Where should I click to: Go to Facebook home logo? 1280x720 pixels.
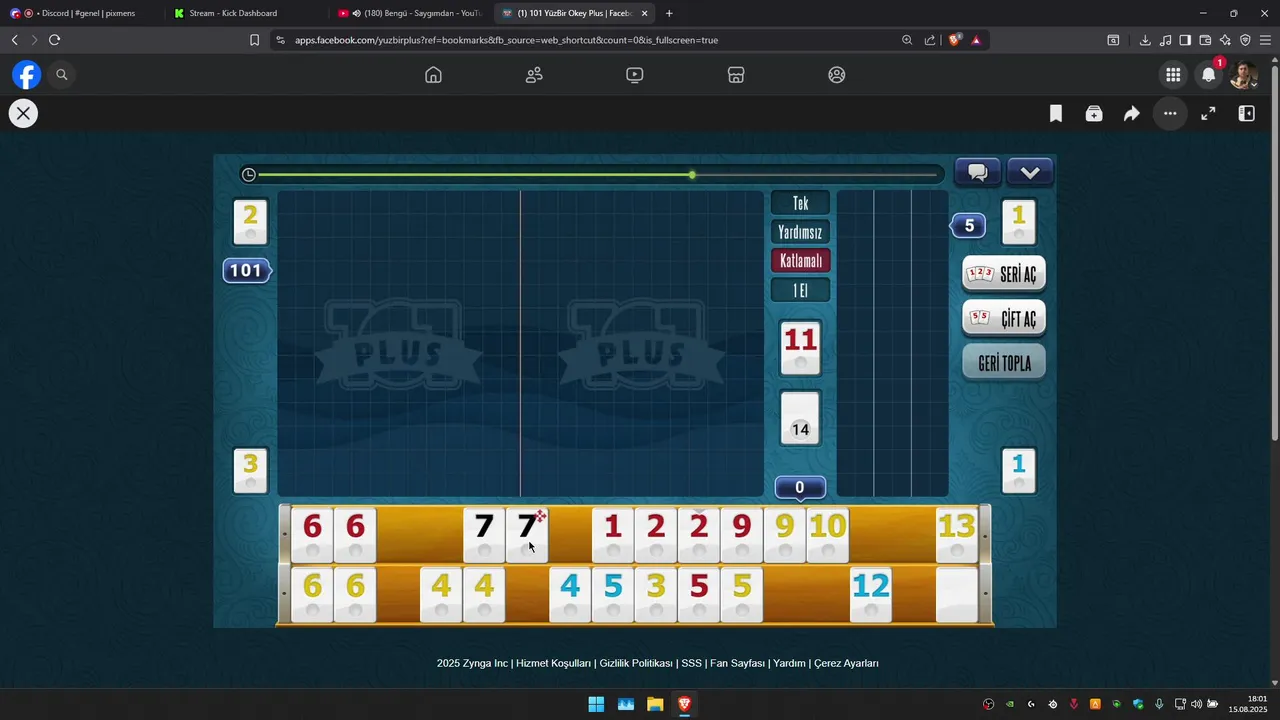pos(27,75)
